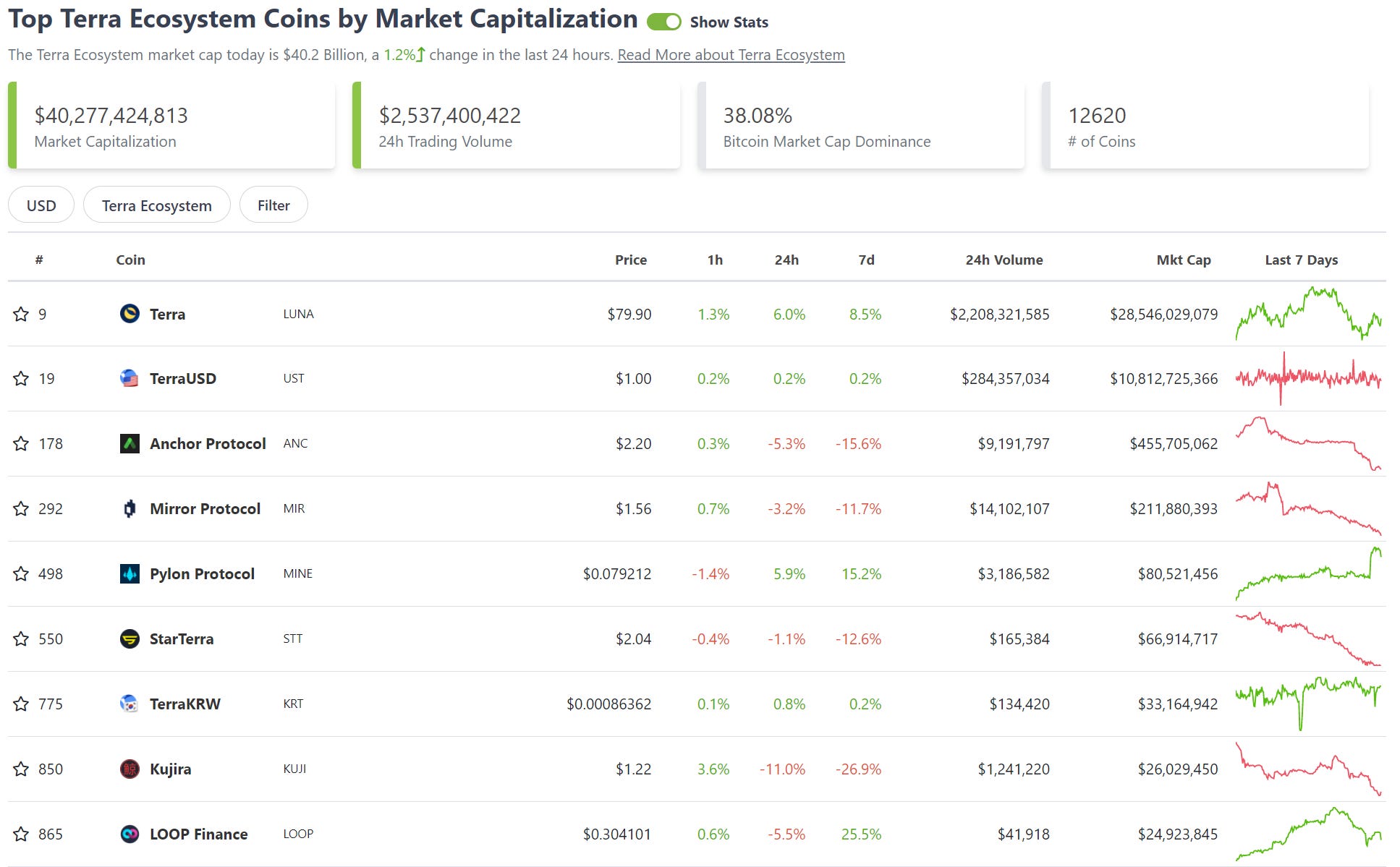Sort by 24h Volume column header
Image resolution: width=1400 pixels, height=867 pixels.
point(1004,260)
